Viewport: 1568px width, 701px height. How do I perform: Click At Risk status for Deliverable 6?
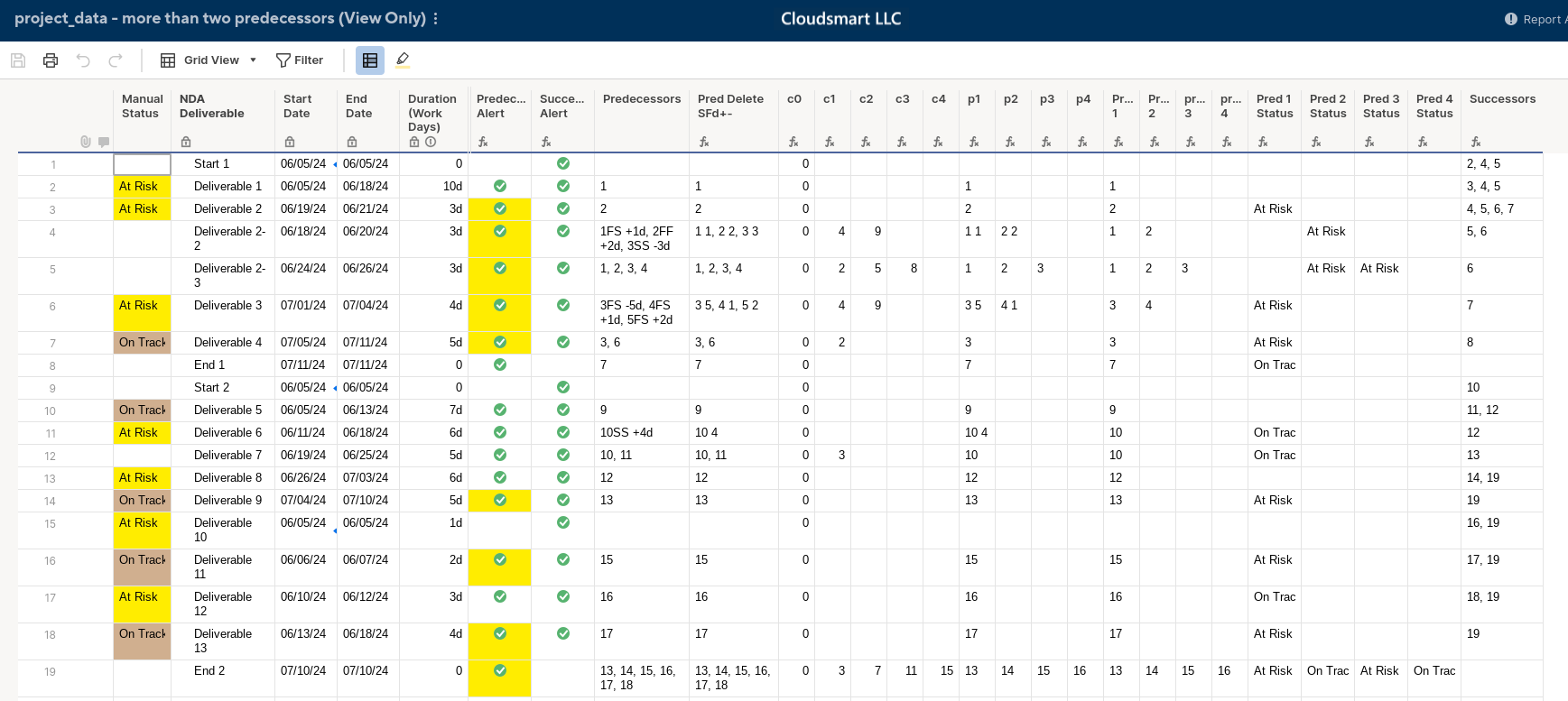pyautogui.click(x=142, y=433)
